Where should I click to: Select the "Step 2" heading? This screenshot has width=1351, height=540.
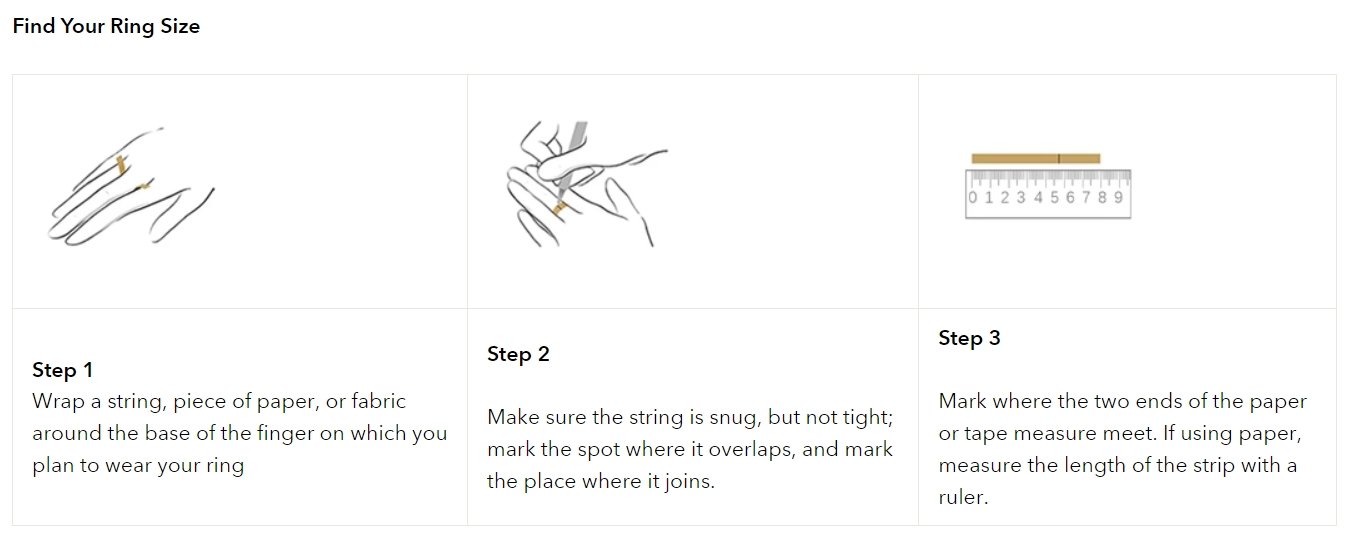(518, 354)
